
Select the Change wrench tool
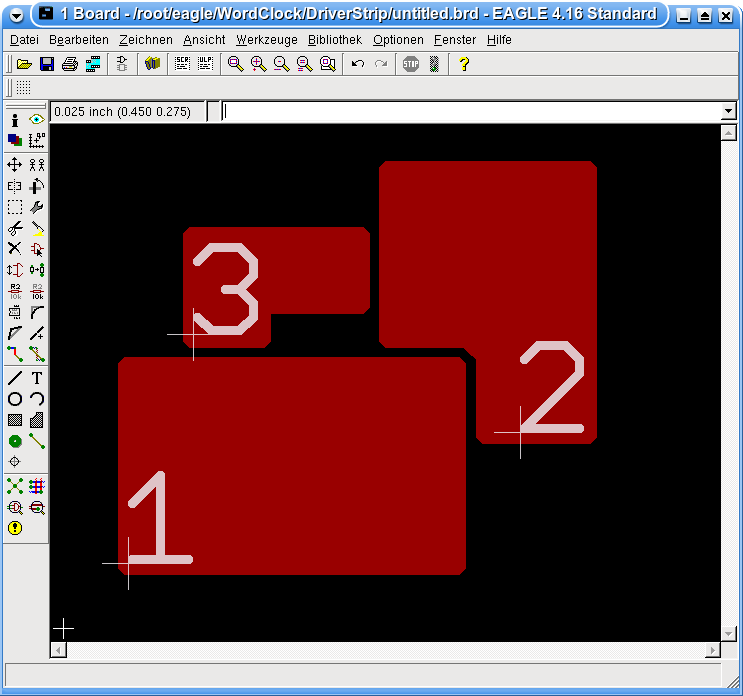[36, 207]
